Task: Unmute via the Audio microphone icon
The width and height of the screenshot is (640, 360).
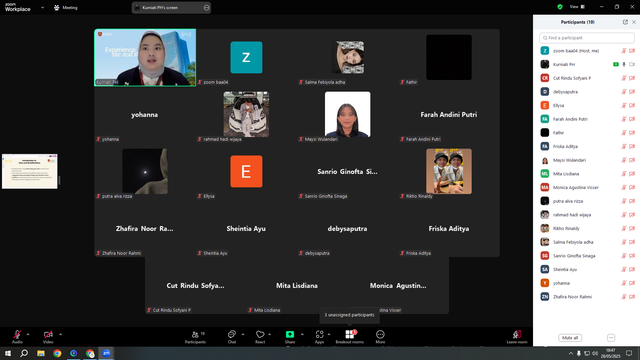Action: (x=17, y=334)
